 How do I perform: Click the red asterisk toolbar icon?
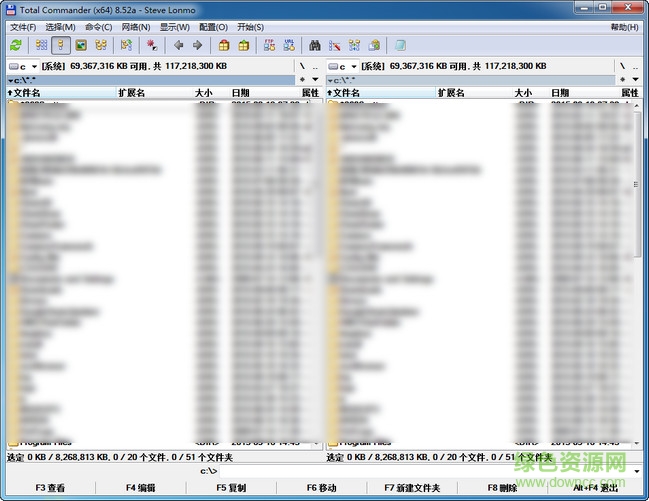(151, 45)
